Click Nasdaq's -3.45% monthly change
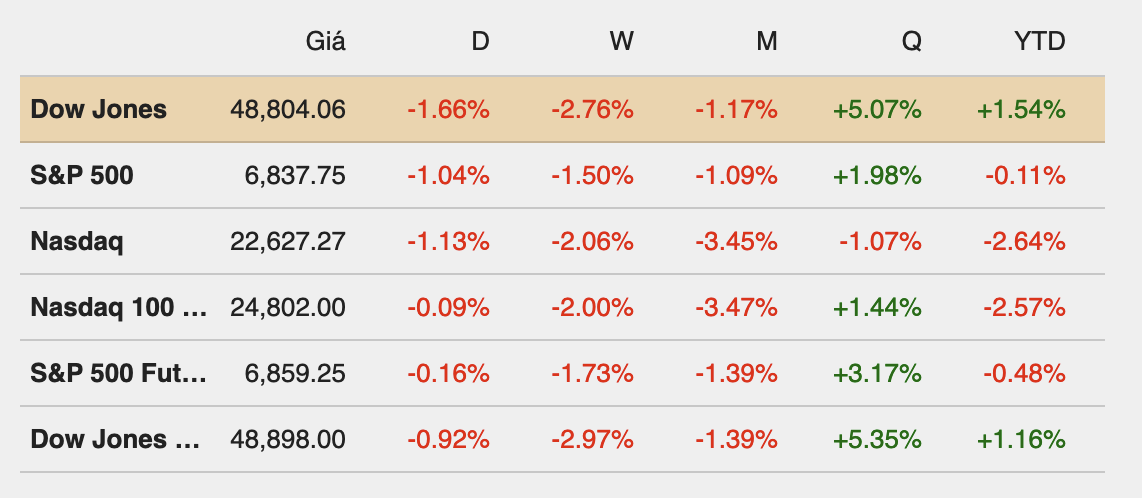Viewport: 1142px width, 498px height. (x=736, y=241)
